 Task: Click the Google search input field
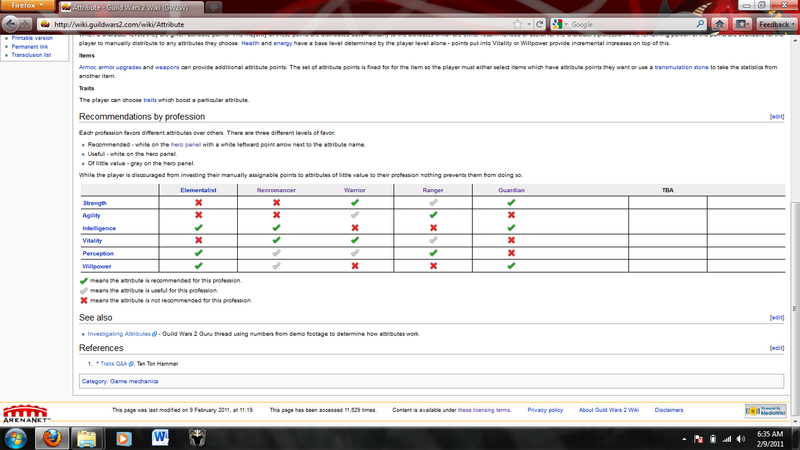[x=632, y=24]
